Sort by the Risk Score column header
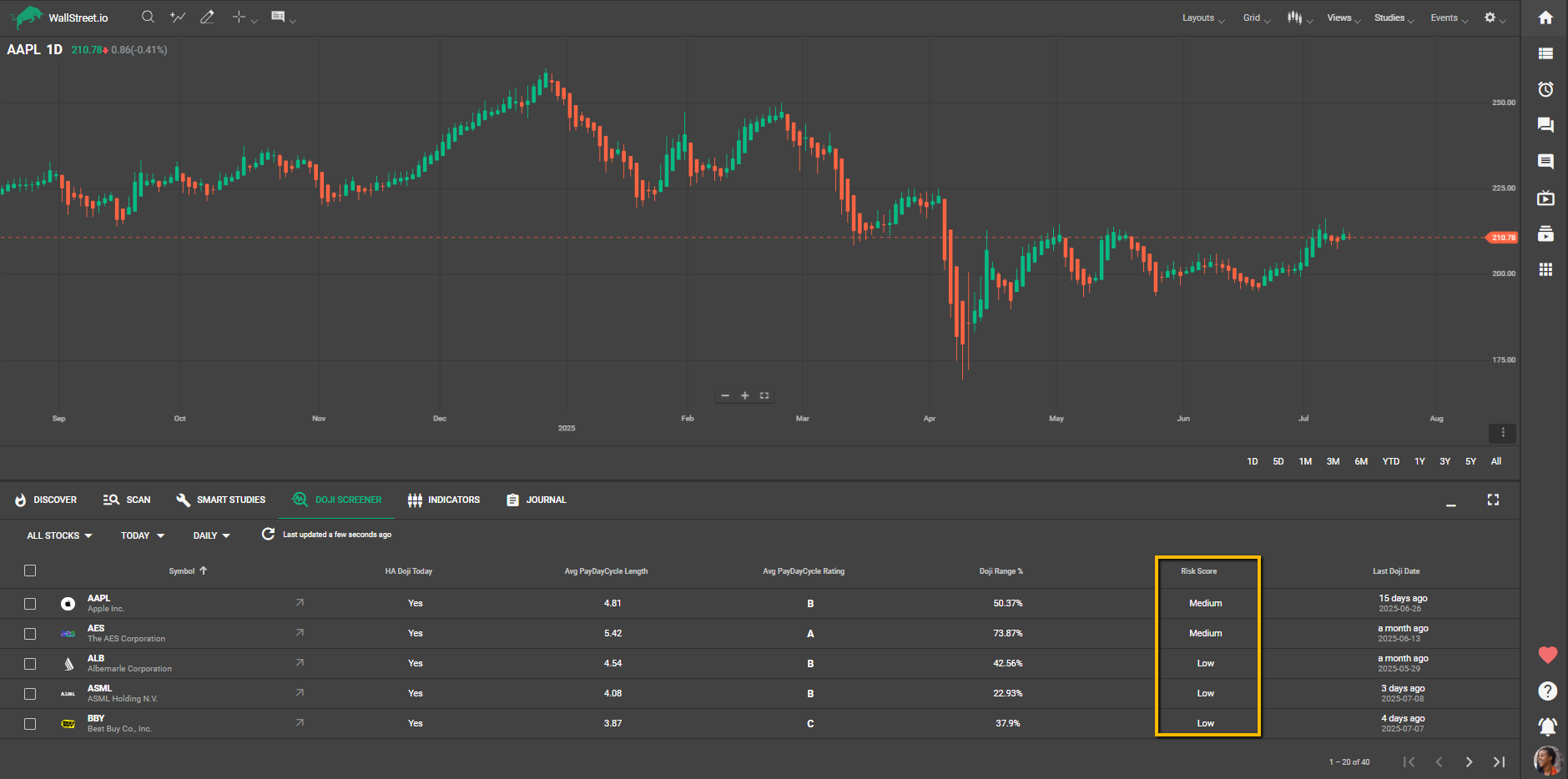The height and width of the screenshot is (779, 1568). [x=1198, y=571]
